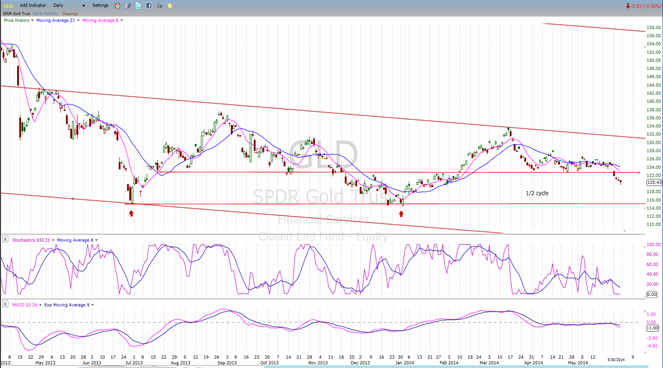
Task: Share chart via Facebook icon
Action: pyautogui.click(x=149, y=5)
